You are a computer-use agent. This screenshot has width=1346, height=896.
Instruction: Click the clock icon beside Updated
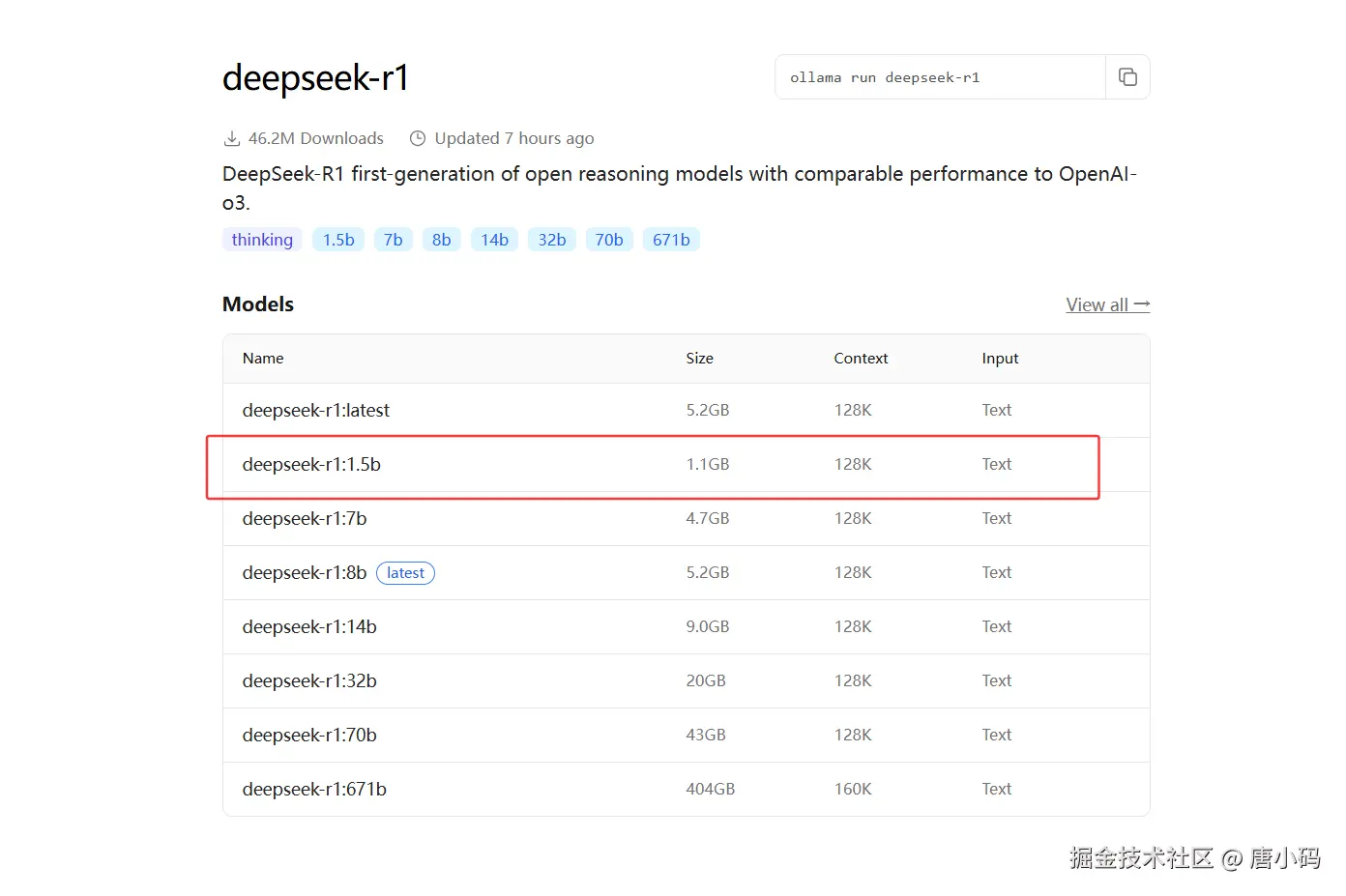pyautogui.click(x=418, y=138)
